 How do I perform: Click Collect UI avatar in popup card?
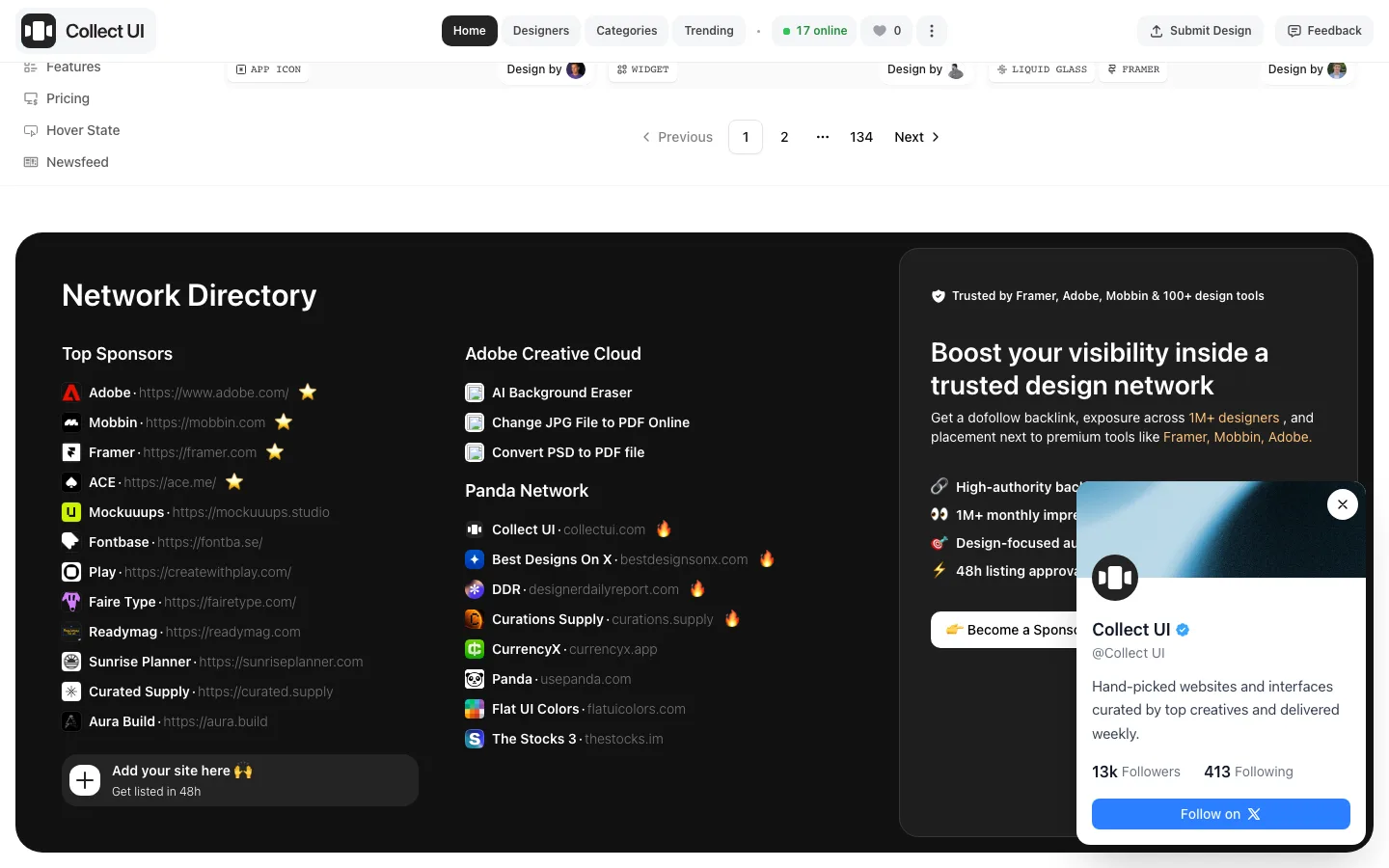pos(1115,578)
